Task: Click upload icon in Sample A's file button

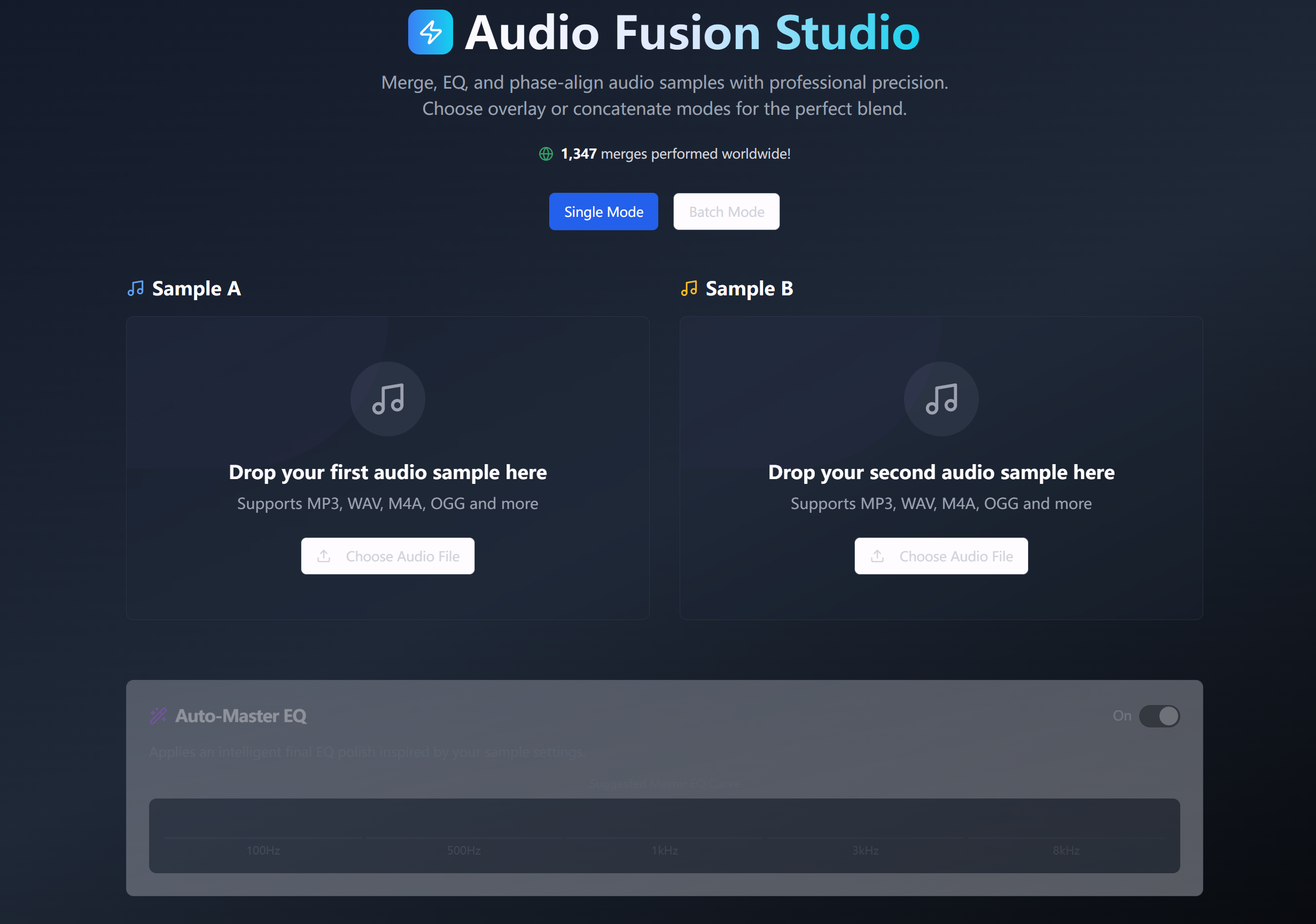Action: (324, 555)
